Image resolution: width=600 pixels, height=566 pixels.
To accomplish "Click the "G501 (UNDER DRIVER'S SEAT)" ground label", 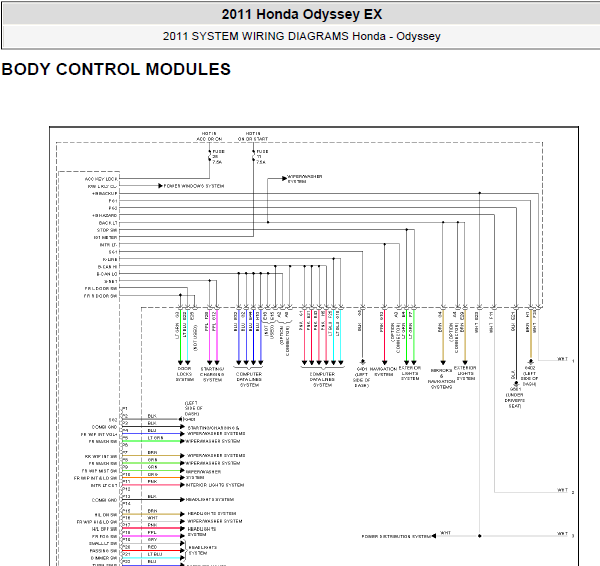I will pos(515,398).
